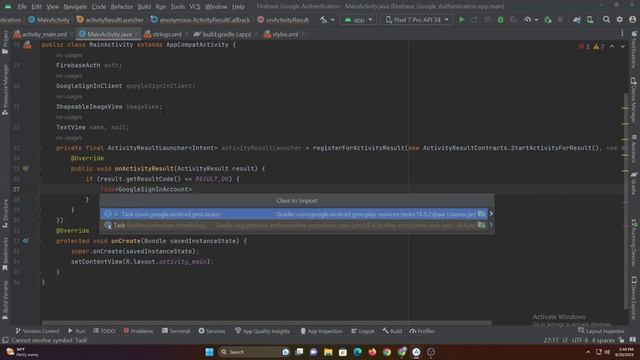Open the Structure tool window
The image size is (640, 360).
point(5,213)
